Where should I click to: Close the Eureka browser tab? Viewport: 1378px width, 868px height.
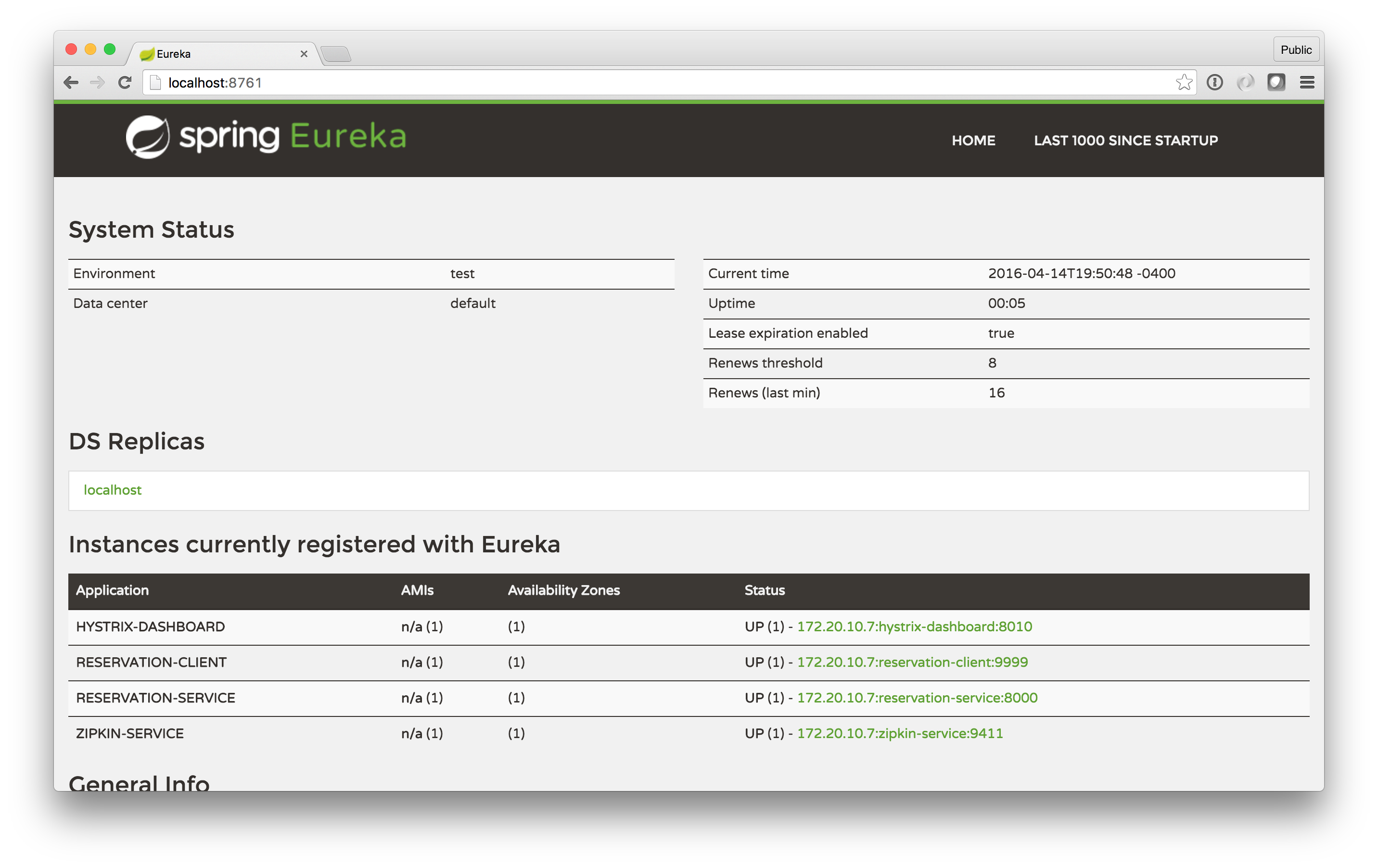coord(304,54)
